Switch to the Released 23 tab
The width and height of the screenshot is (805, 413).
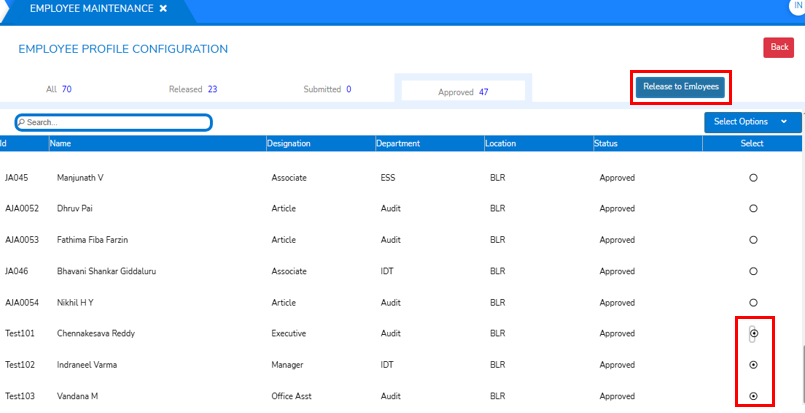193,89
